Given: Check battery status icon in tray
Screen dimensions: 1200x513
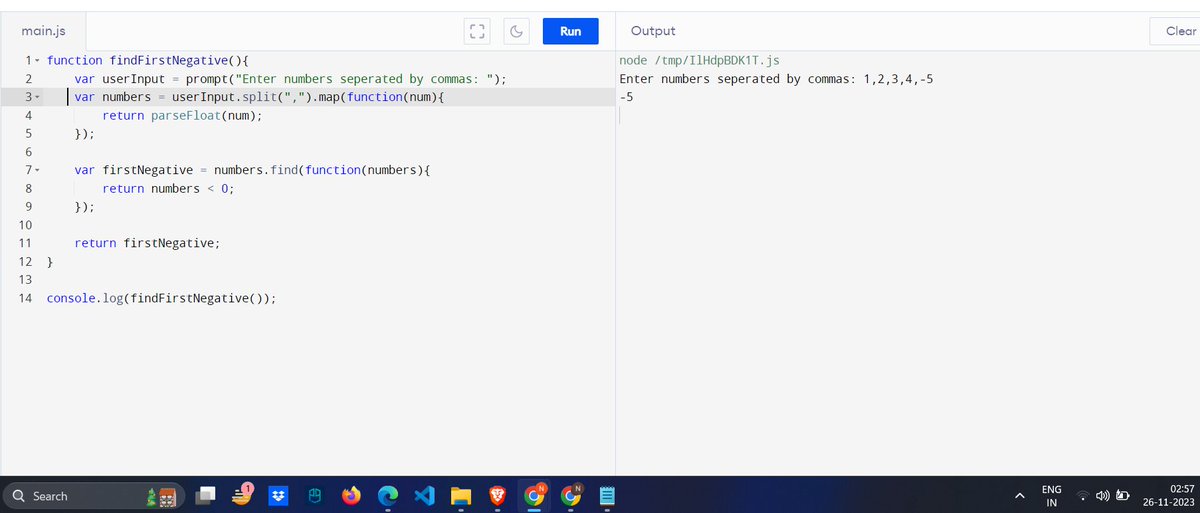Looking at the screenshot, I should (x=1123, y=495).
